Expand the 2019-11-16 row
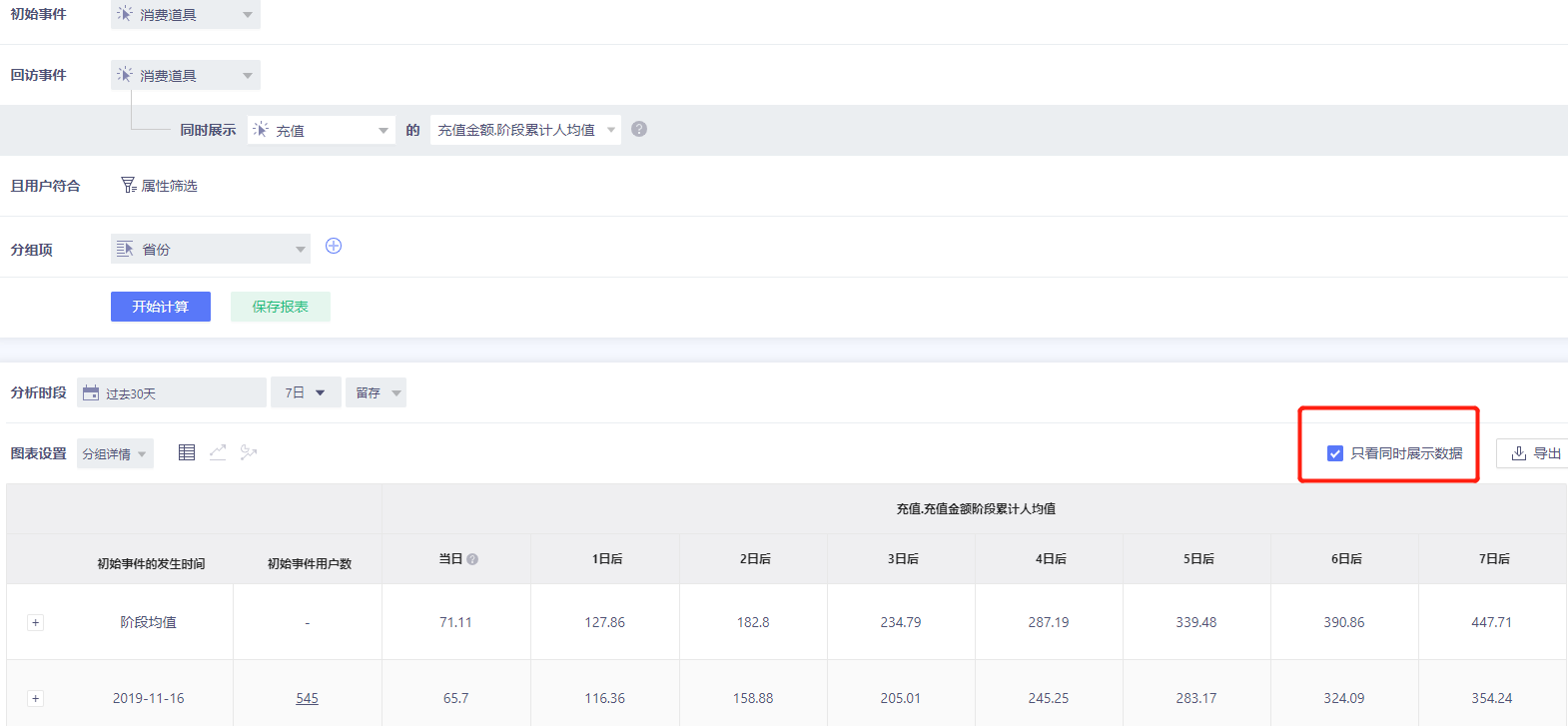Screen dimensions: 1568x726 35,698
